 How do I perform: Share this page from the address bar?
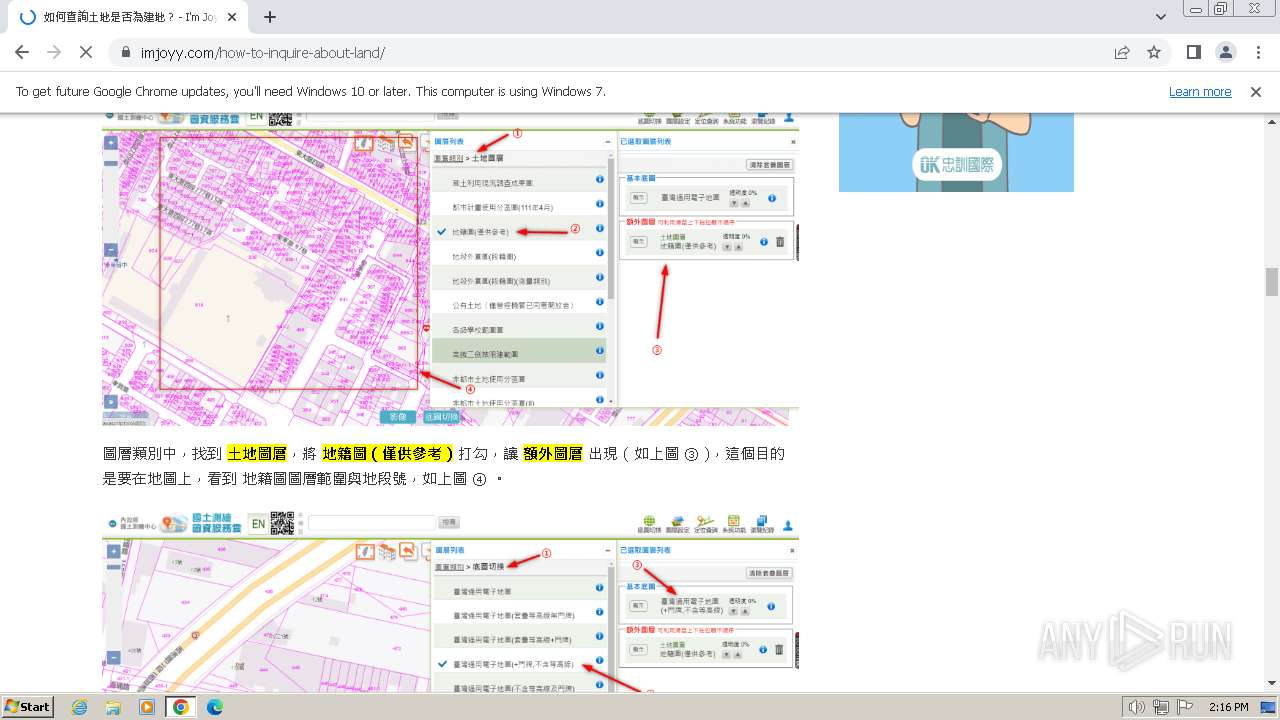[x=1122, y=52]
